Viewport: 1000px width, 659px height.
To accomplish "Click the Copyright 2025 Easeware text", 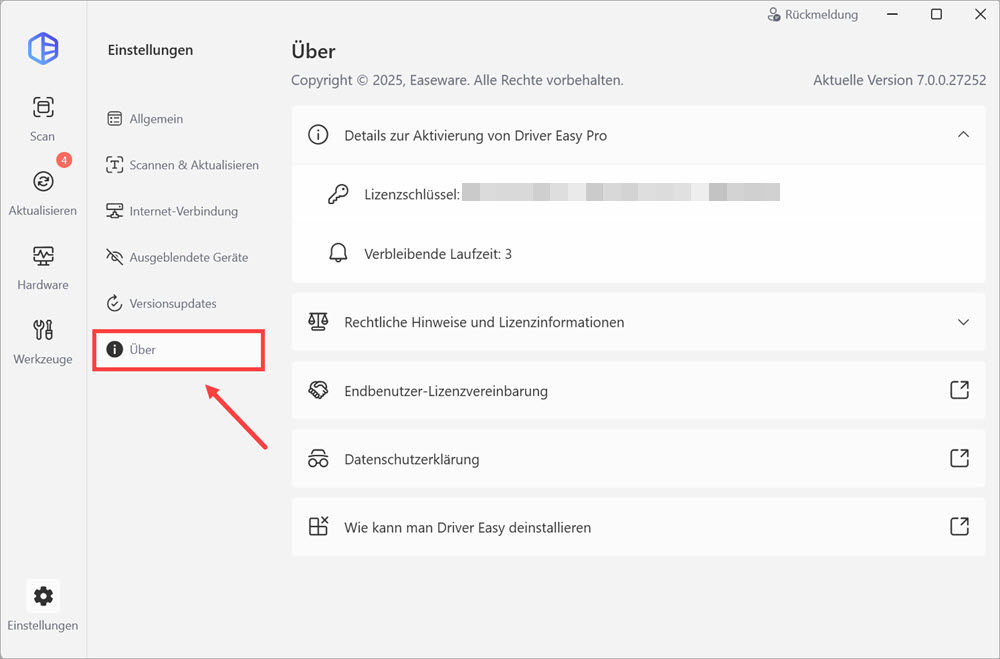I will [457, 80].
